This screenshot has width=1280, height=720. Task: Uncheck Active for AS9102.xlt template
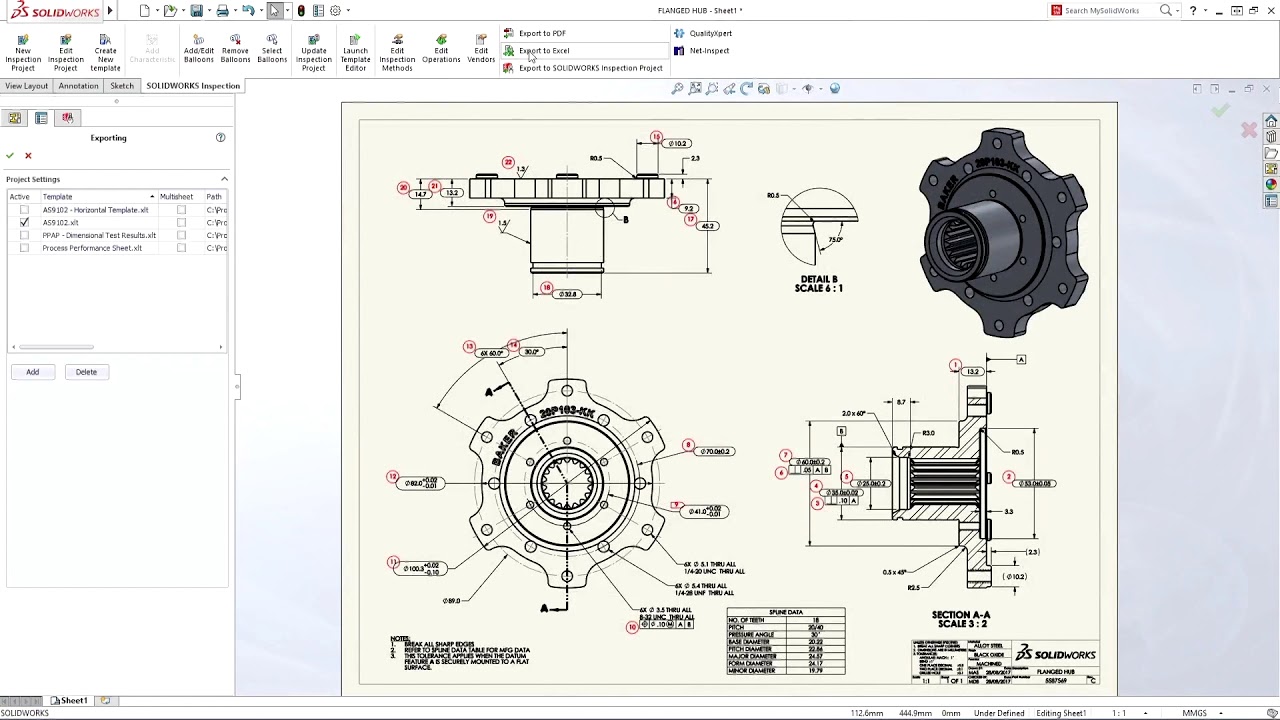(x=24, y=223)
